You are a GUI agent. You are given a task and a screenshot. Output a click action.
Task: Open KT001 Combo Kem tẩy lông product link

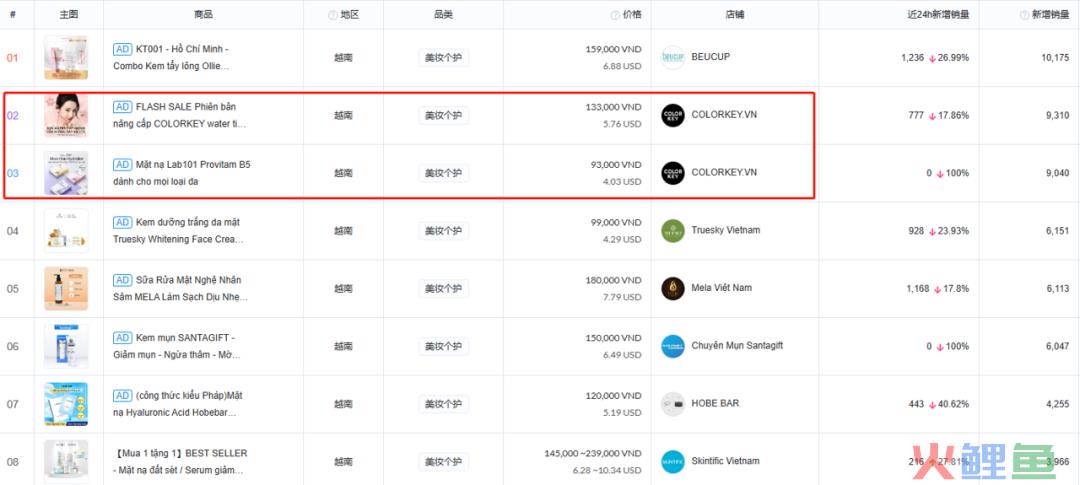(x=172, y=58)
